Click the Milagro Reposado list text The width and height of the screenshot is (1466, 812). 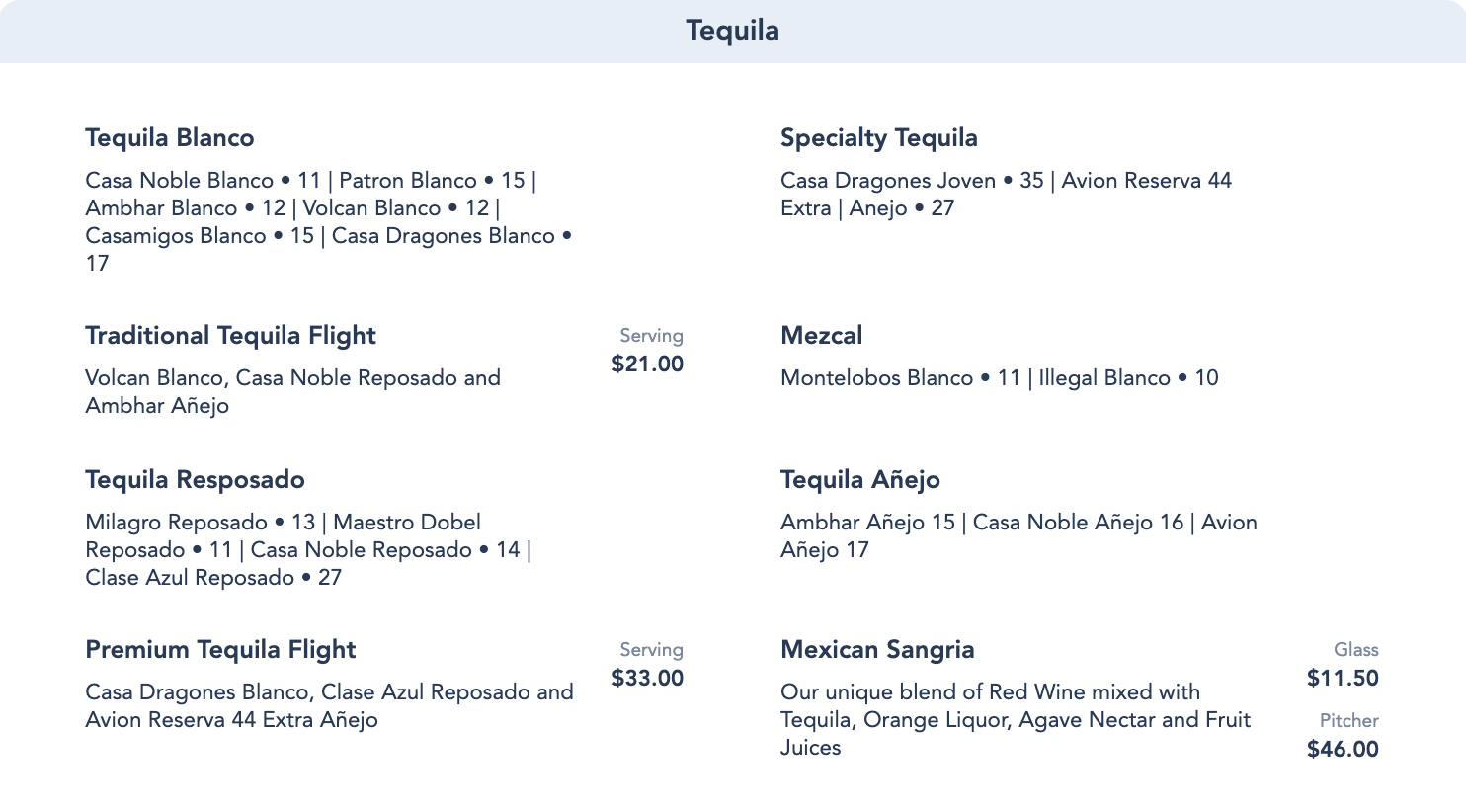pyautogui.click(x=308, y=549)
